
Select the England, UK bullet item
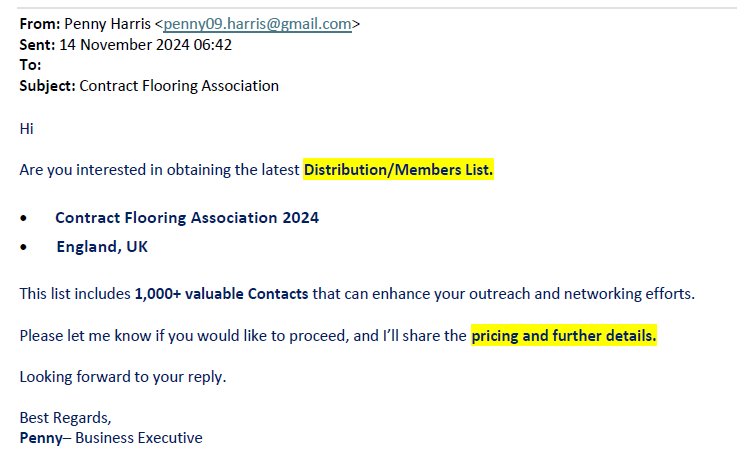click(x=102, y=247)
